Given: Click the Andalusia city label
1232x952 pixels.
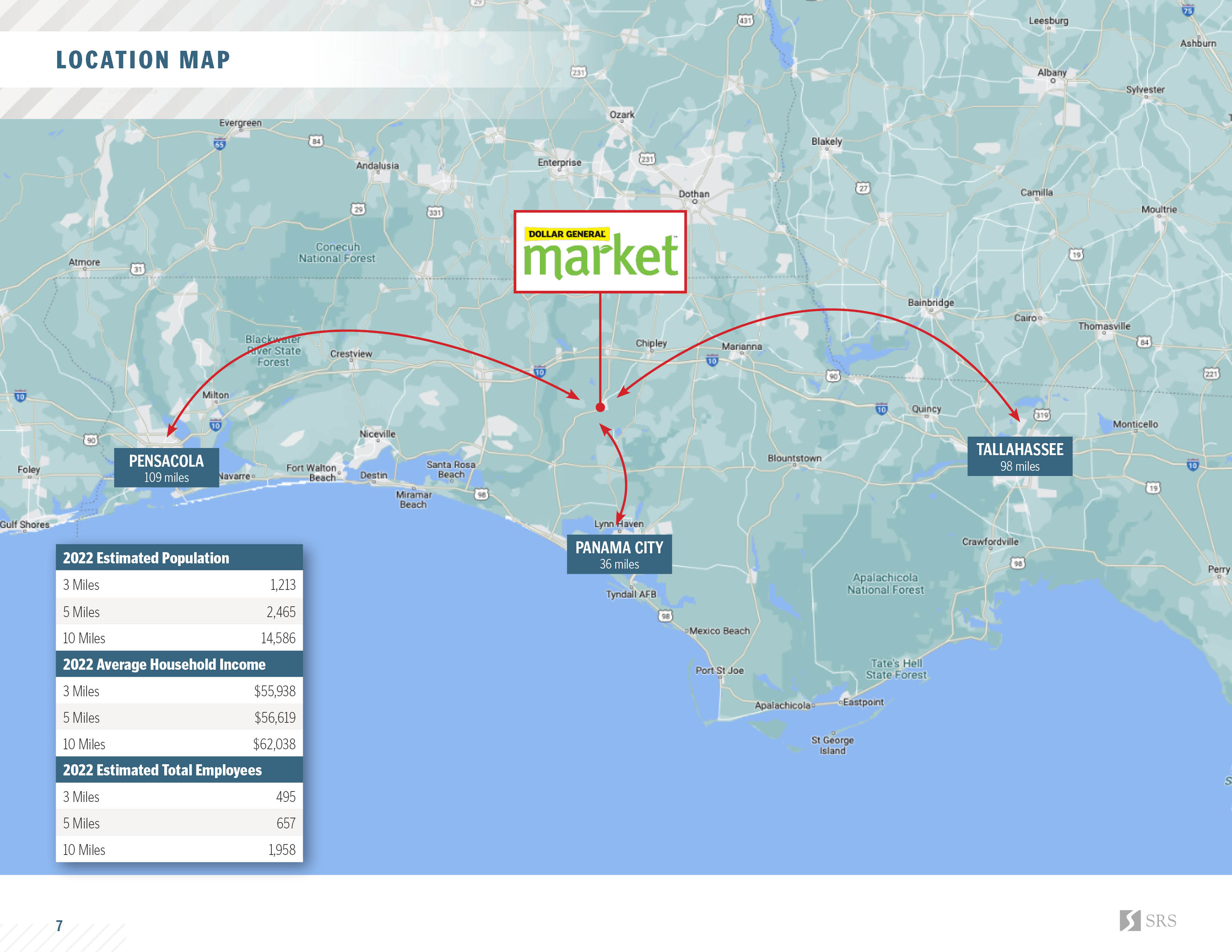Looking at the screenshot, I should (x=377, y=165).
